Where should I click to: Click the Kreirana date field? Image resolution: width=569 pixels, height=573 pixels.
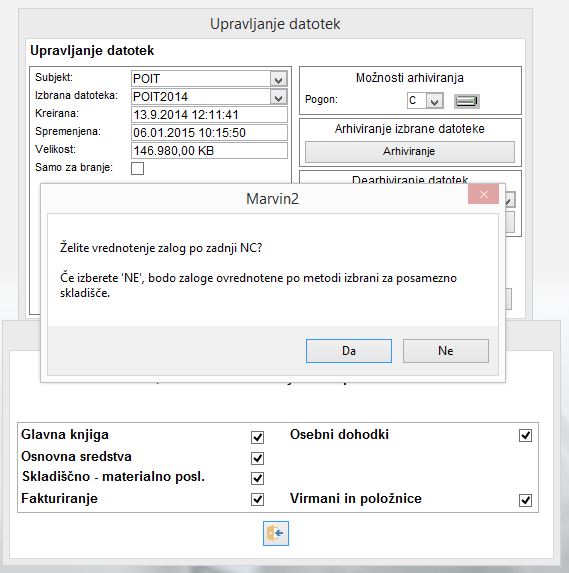[209, 115]
